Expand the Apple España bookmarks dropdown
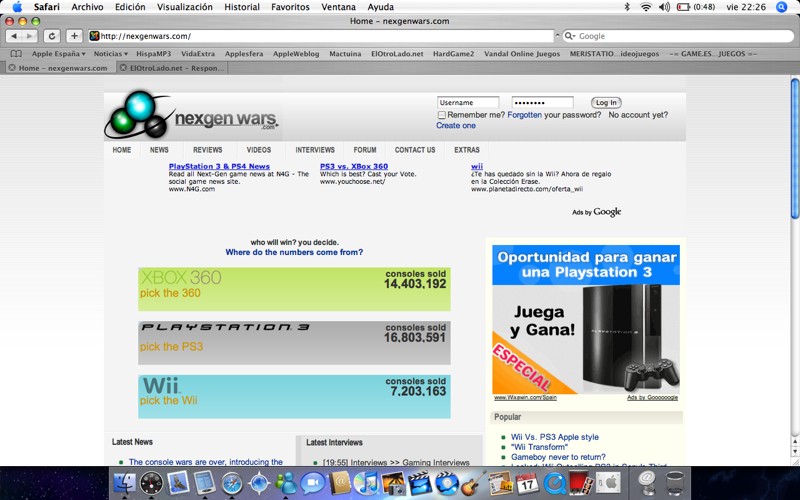This screenshot has width=800, height=500. [59, 54]
